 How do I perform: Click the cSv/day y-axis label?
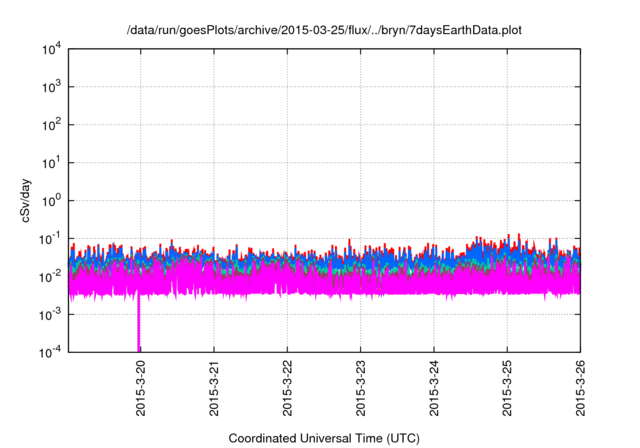25,201
